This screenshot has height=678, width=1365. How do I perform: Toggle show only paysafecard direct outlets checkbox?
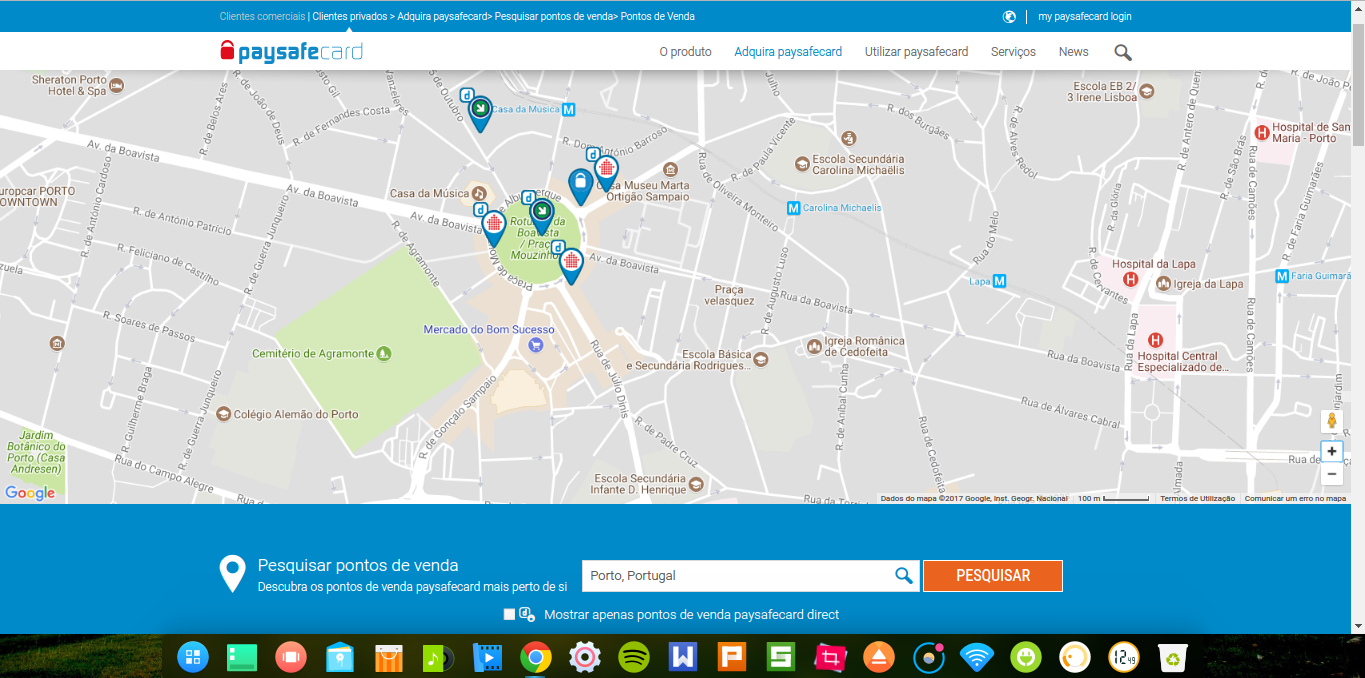coord(510,614)
